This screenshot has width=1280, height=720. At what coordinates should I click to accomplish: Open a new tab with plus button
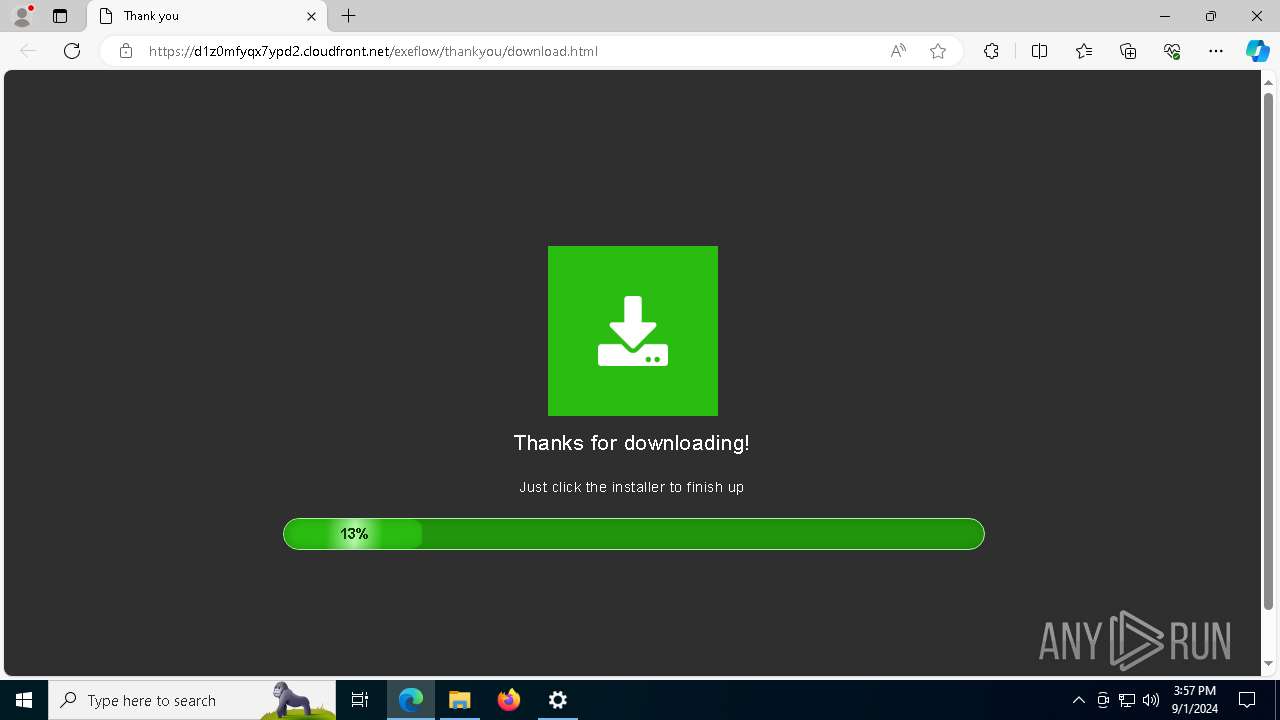(x=349, y=16)
